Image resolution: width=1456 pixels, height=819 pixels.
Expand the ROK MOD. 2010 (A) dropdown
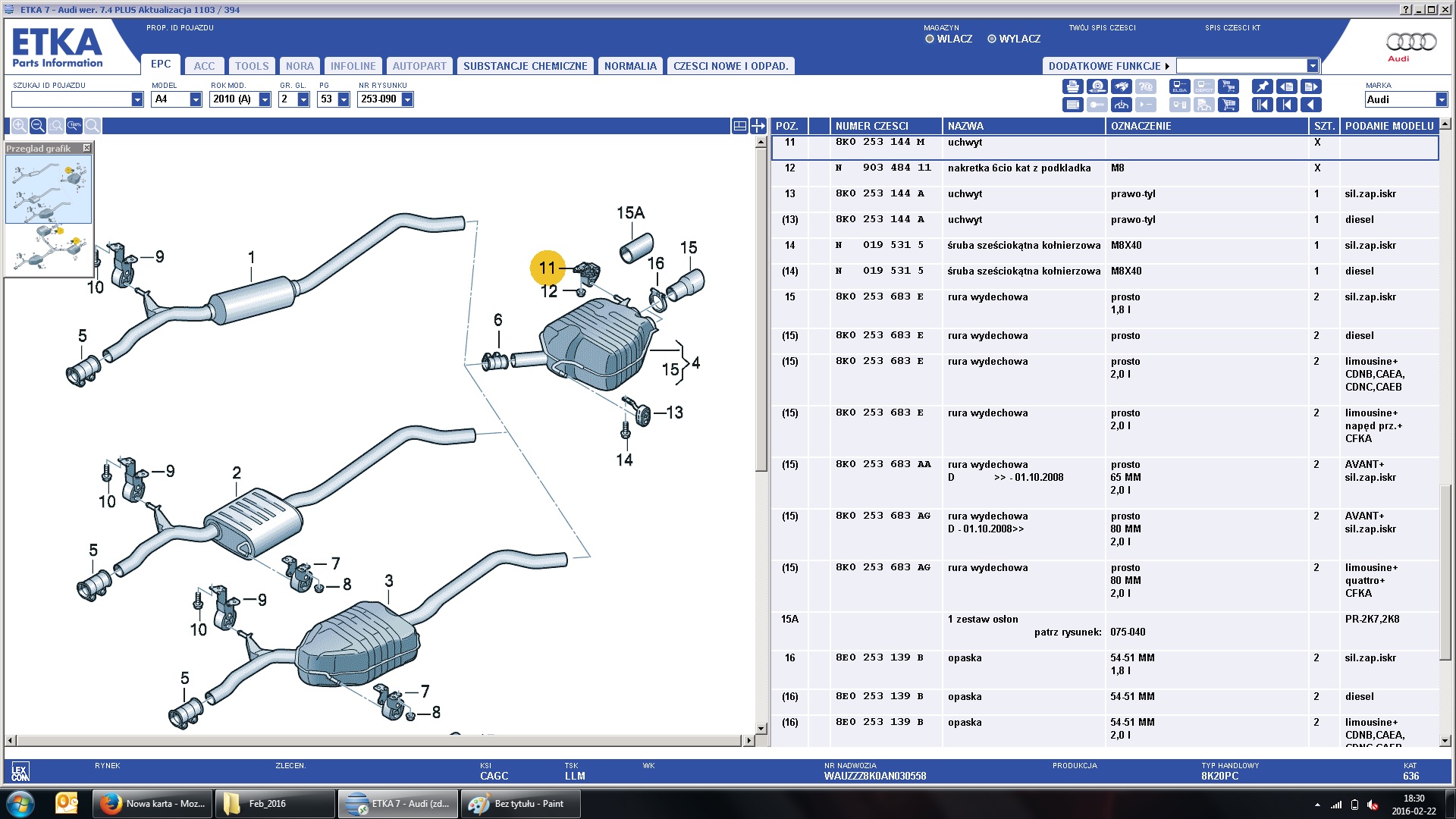coord(265,99)
